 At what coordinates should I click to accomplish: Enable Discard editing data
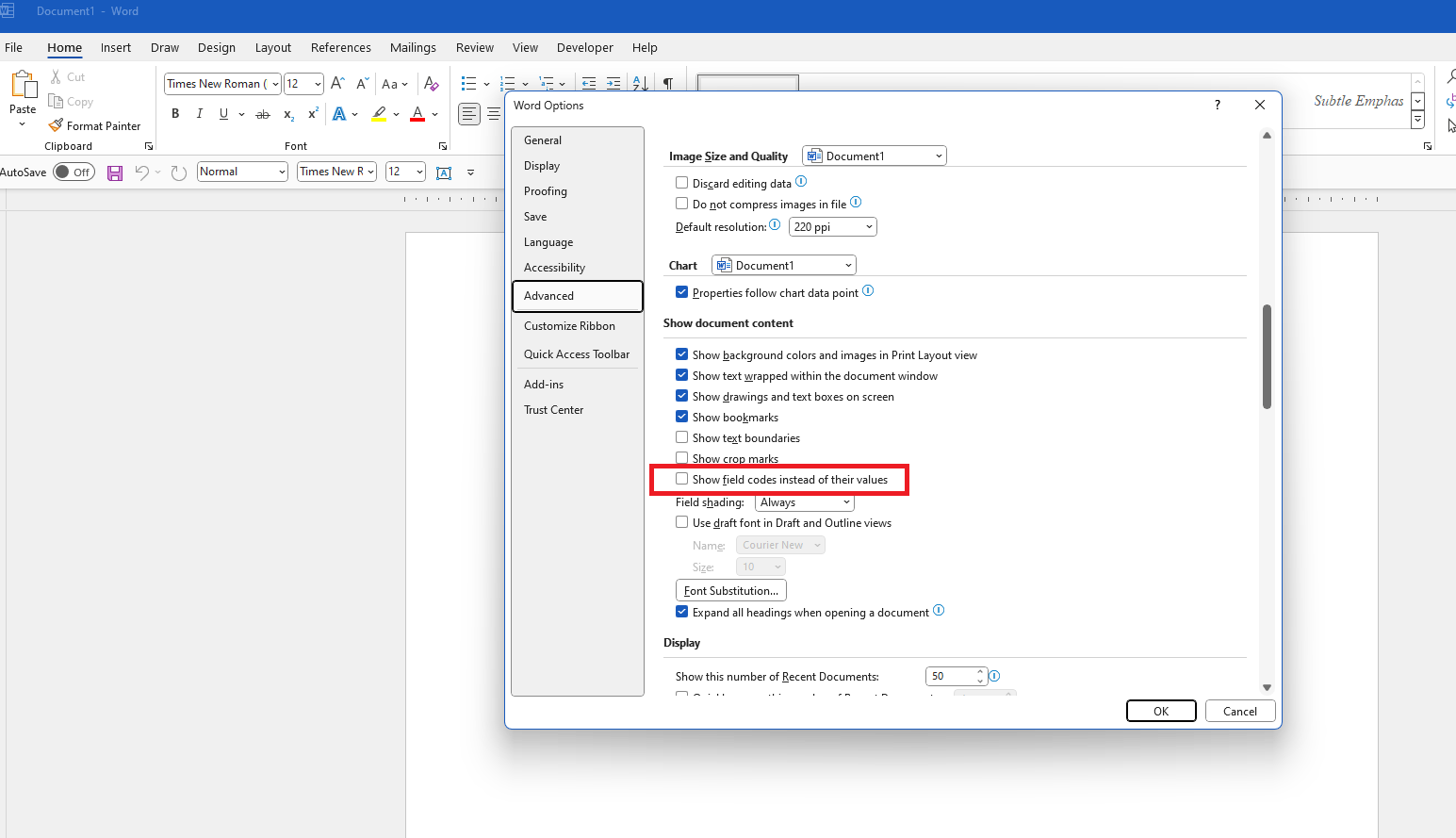[682, 182]
